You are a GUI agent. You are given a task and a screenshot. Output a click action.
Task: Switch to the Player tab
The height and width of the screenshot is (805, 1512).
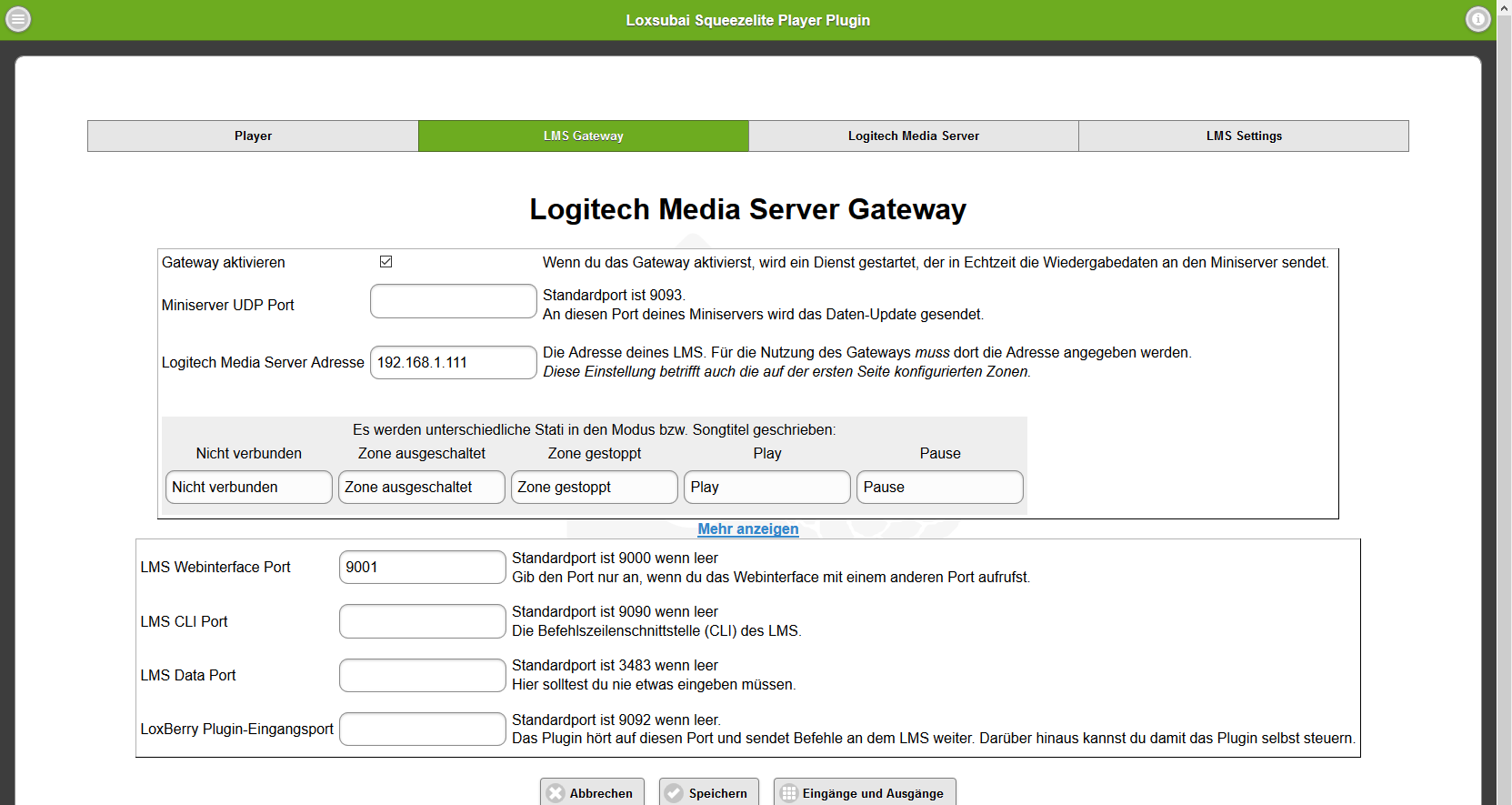(253, 136)
